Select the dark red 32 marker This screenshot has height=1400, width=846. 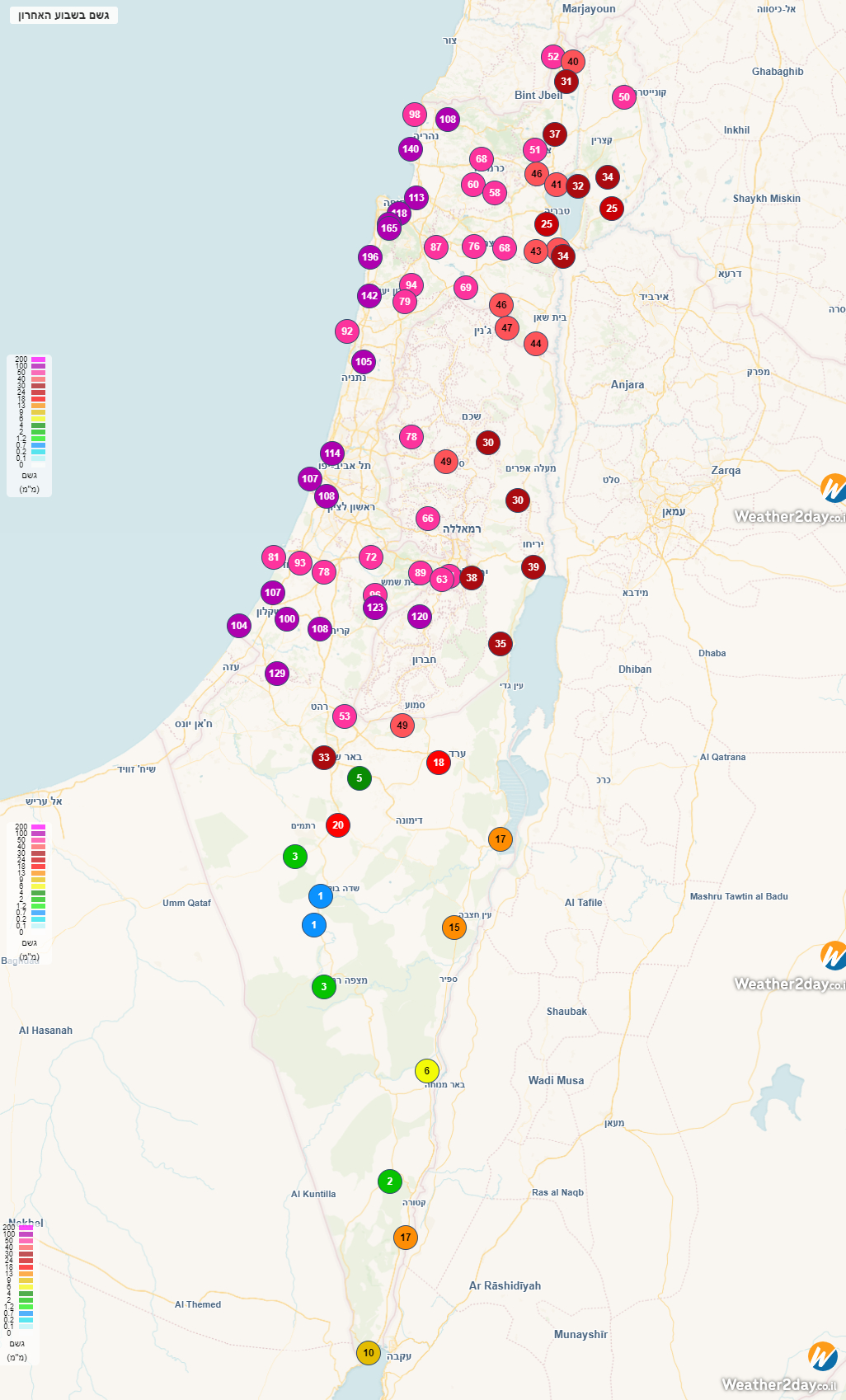click(x=578, y=186)
